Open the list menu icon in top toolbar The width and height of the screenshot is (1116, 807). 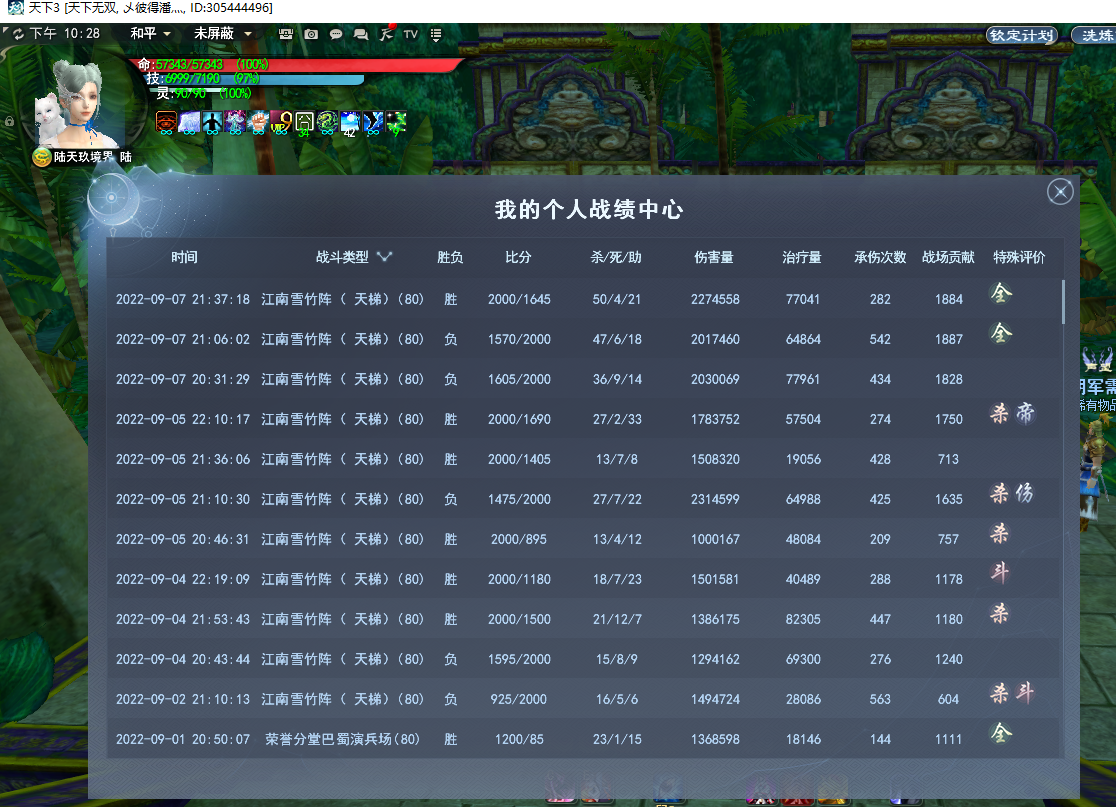[x=436, y=33]
